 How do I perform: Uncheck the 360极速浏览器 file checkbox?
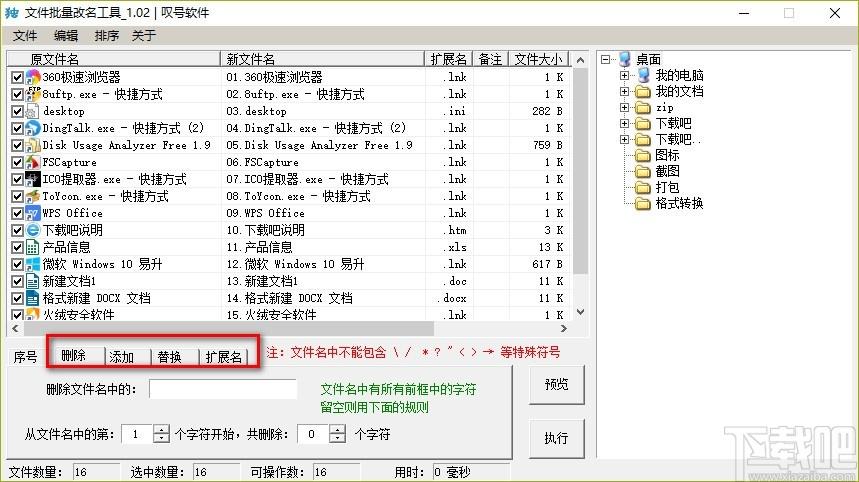coord(18,78)
